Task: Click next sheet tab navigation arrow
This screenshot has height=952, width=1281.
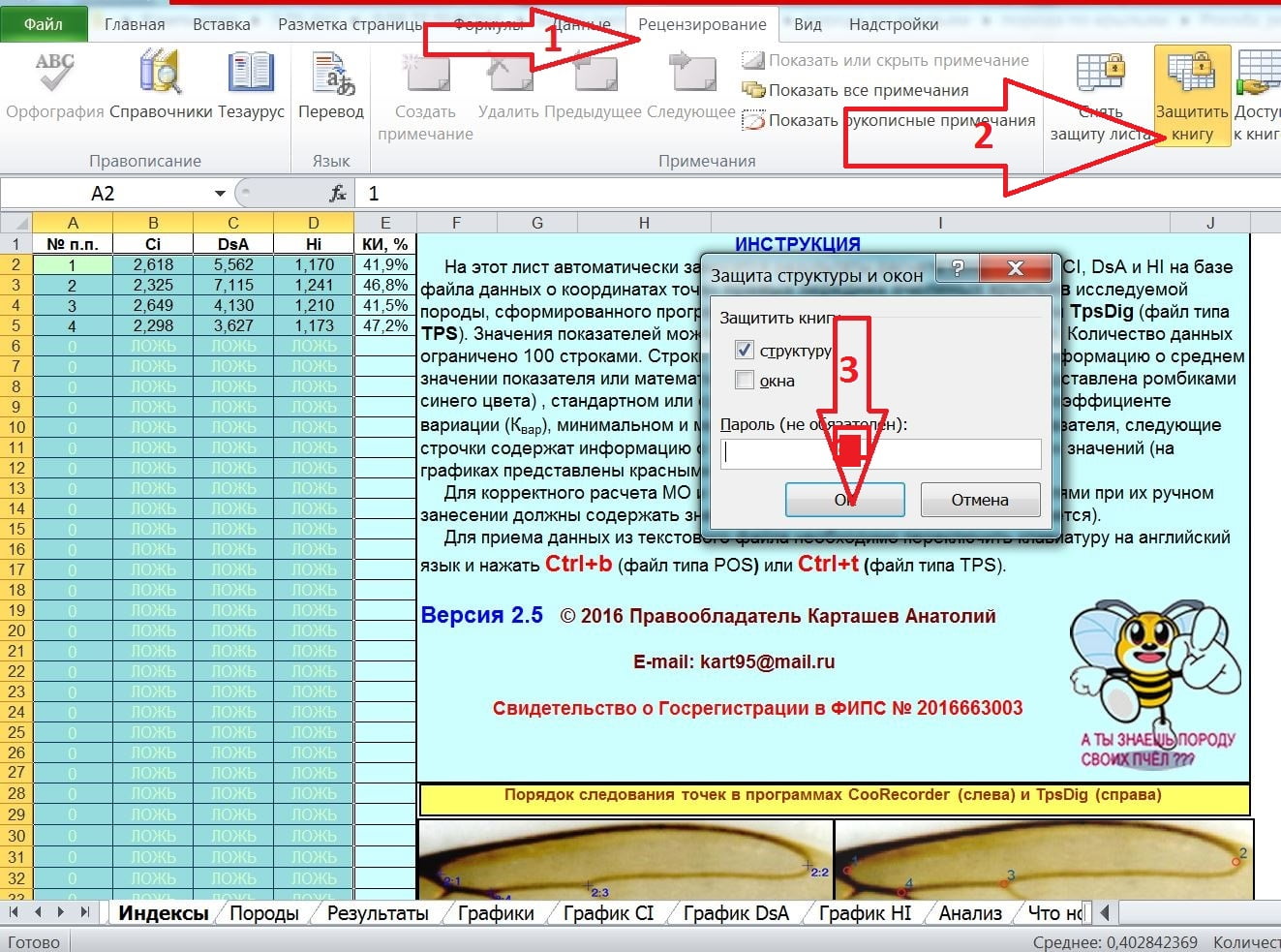Action: point(61,912)
